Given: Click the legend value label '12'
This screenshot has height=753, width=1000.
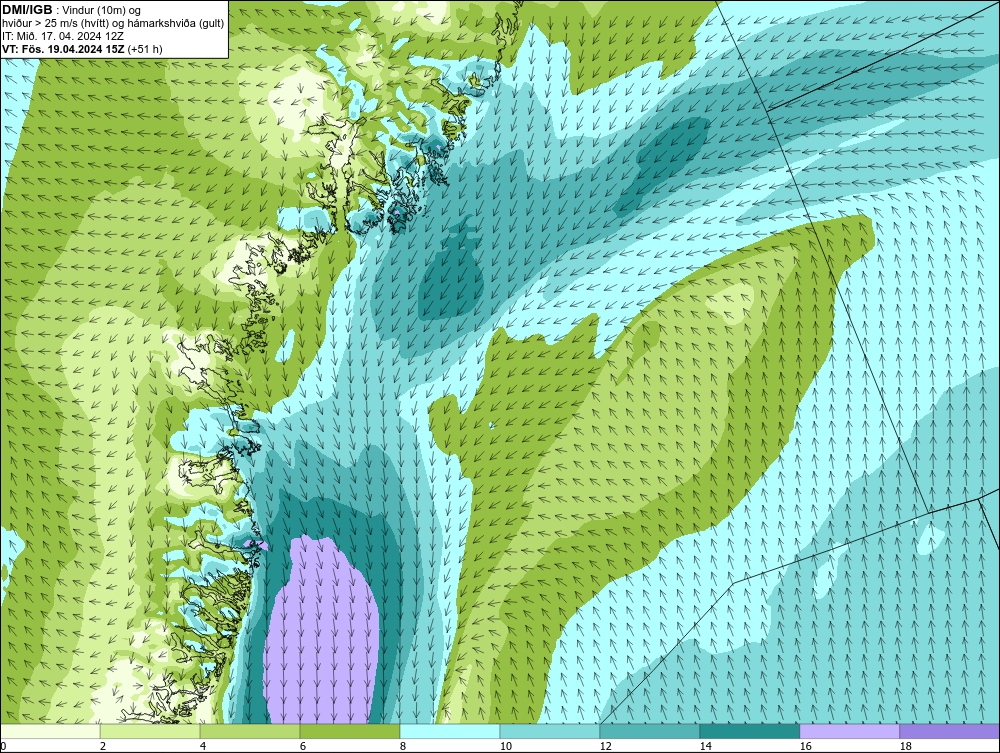Looking at the screenshot, I should point(606,746).
